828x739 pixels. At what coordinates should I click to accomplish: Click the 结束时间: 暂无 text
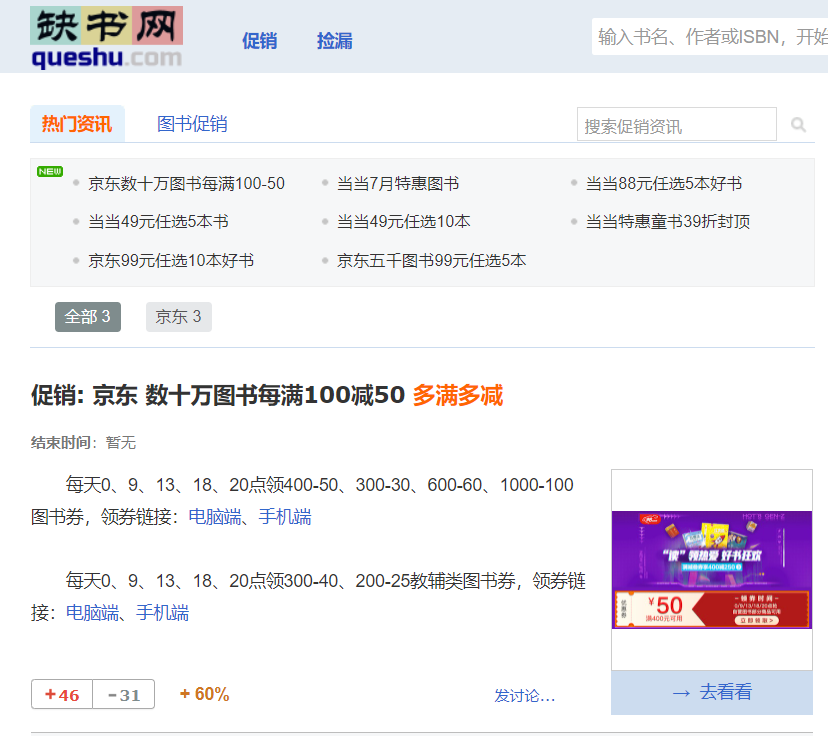tap(83, 443)
